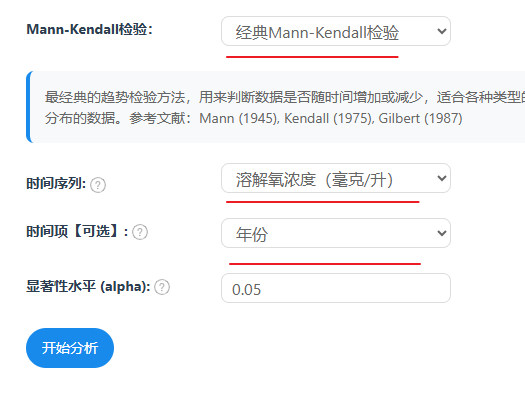Click the 显著性水平 (alpha) label
This screenshot has height=397, width=525.
pyautogui.click(x=88, y=287)
